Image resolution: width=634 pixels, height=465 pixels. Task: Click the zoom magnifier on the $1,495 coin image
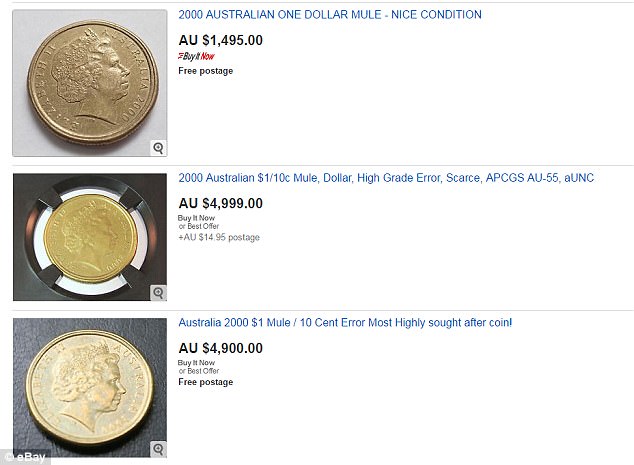(158, 148)
